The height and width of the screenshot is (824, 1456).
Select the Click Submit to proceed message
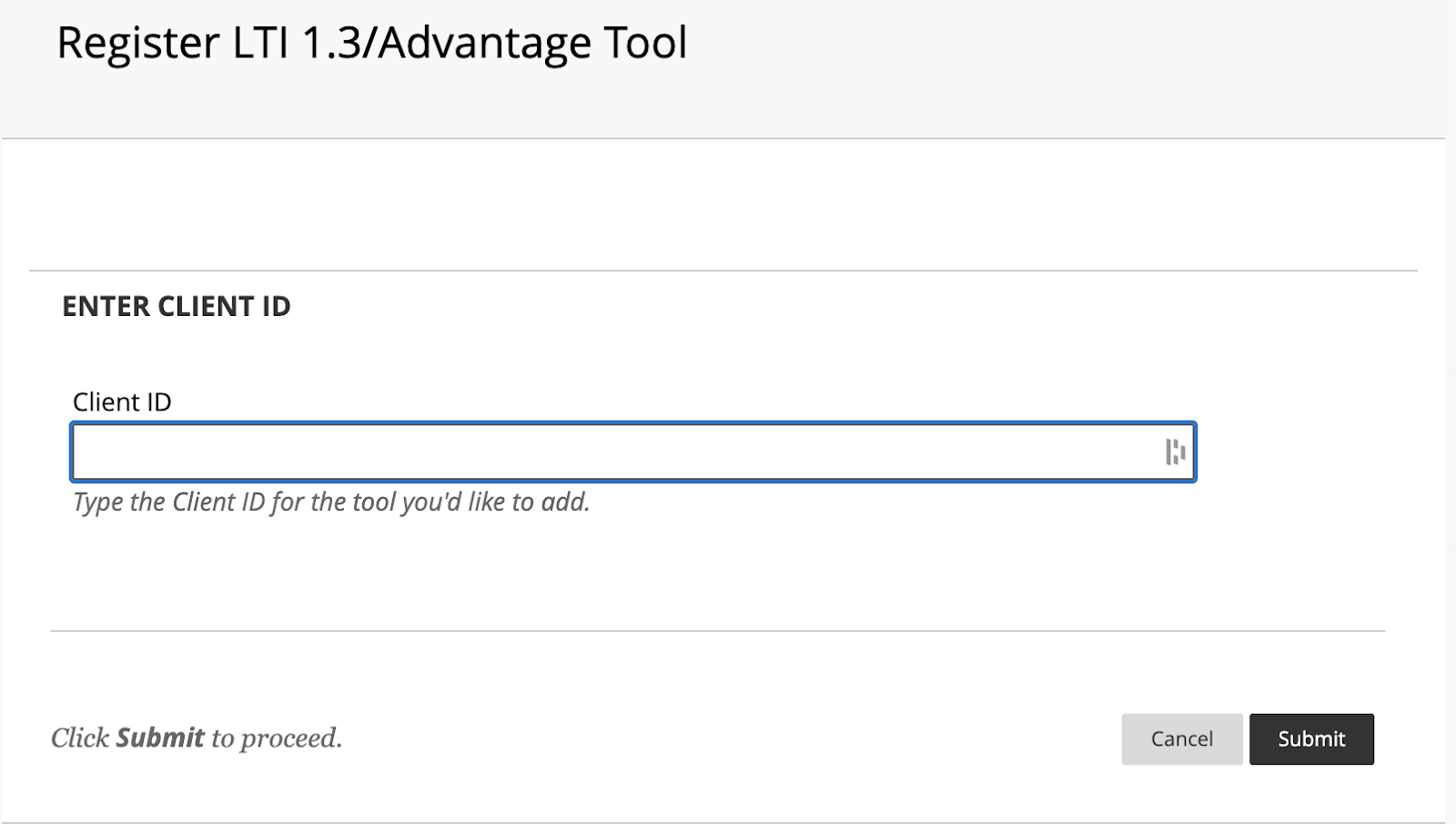point(197,738)
